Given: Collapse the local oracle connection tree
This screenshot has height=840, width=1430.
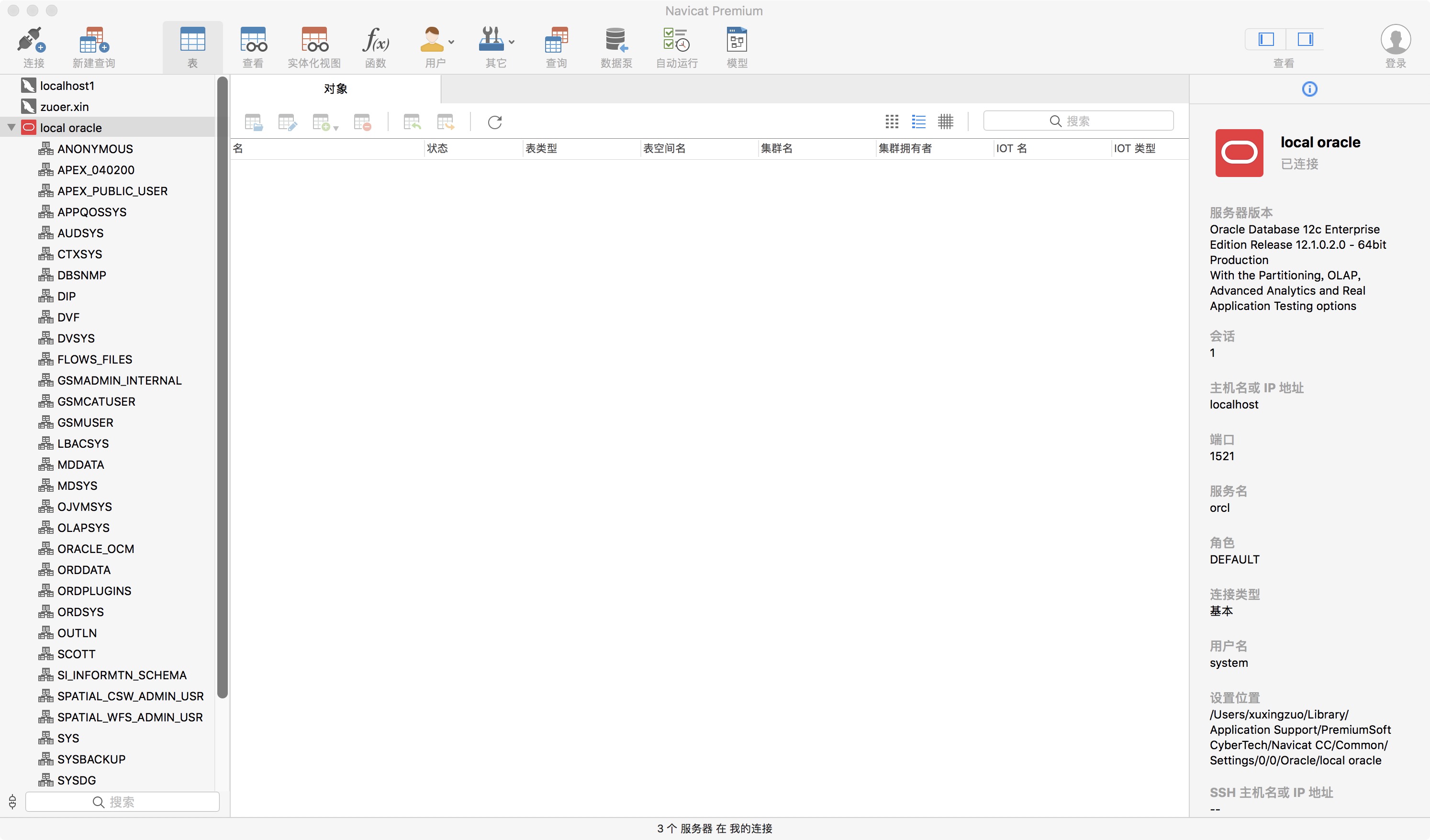Looking at the screenshot, I should [11, 128].
